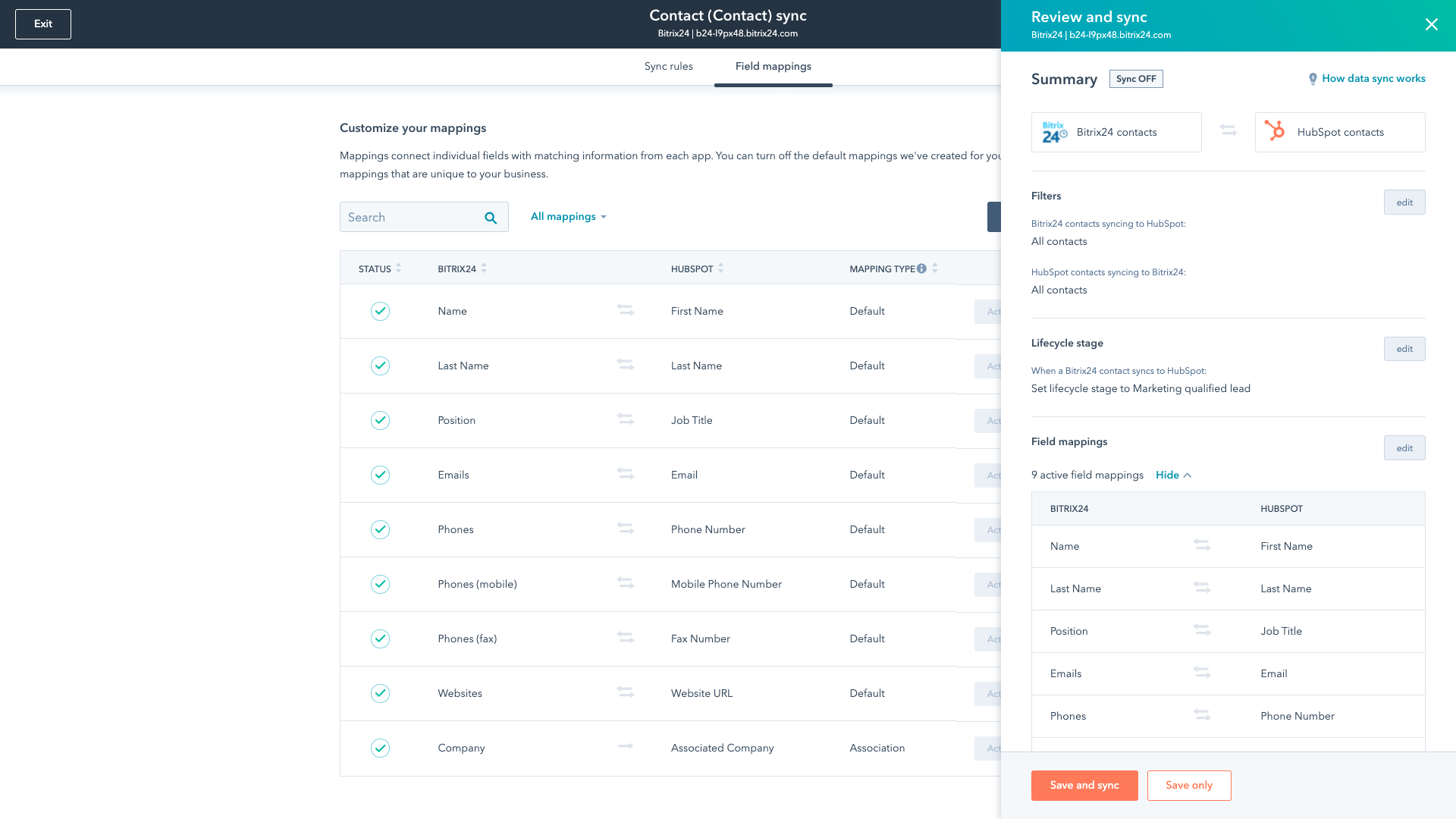Image resolution: width=1456 pixels, height=819 pixels.
Task: Disable the Phones (fax) mapping checkmark
Action: point(380,639)
